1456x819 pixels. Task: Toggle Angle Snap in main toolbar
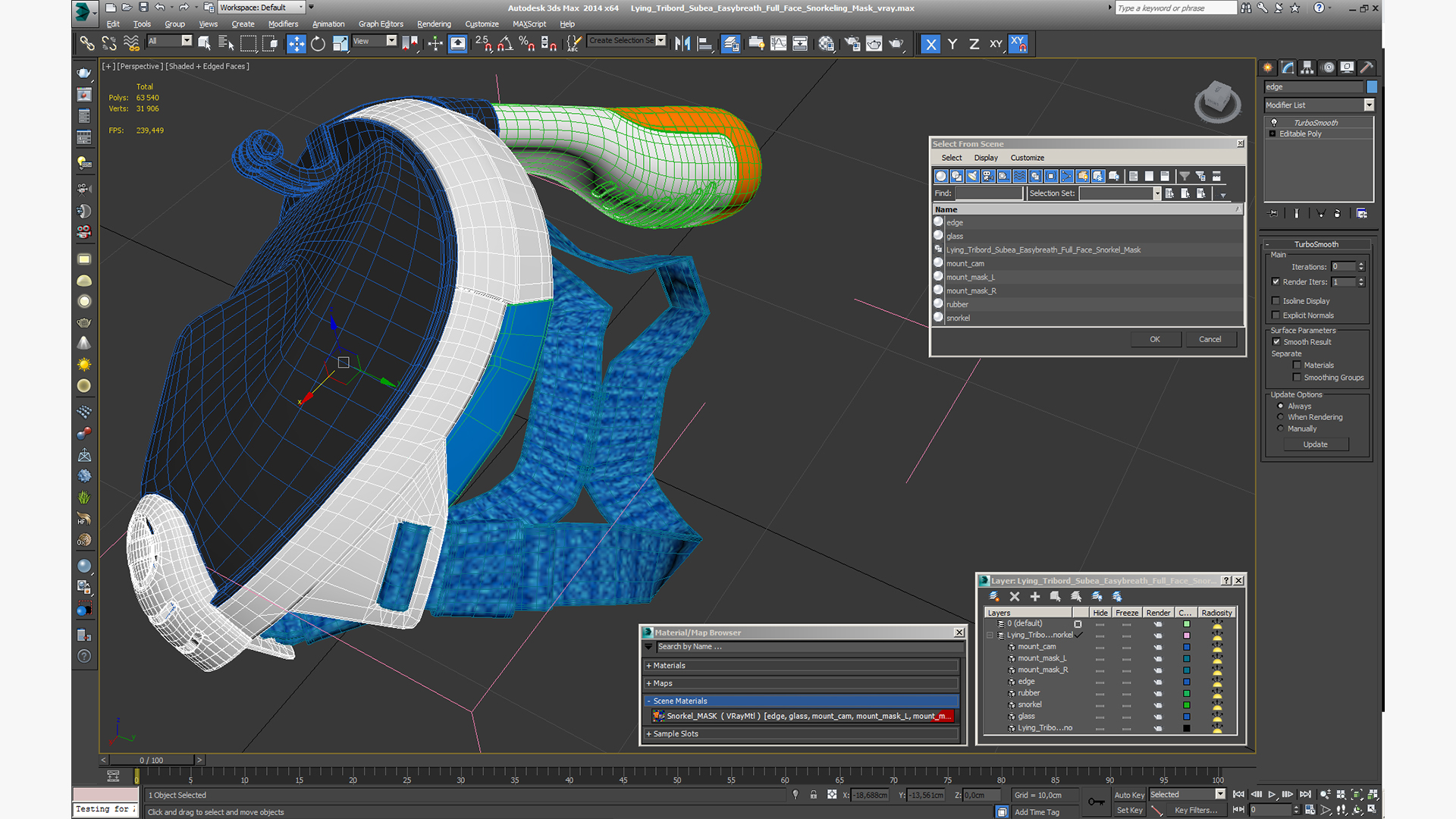click(505, 44)
